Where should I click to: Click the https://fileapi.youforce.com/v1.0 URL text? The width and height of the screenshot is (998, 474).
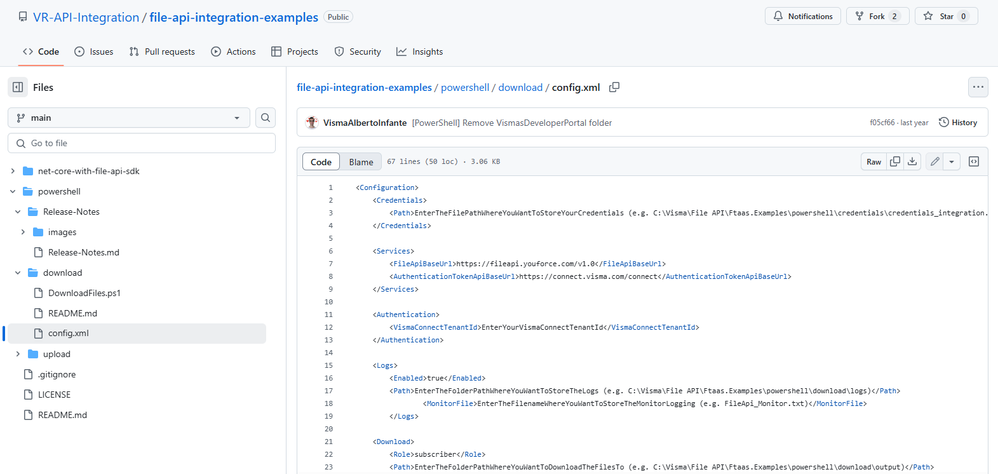point(528,263)
